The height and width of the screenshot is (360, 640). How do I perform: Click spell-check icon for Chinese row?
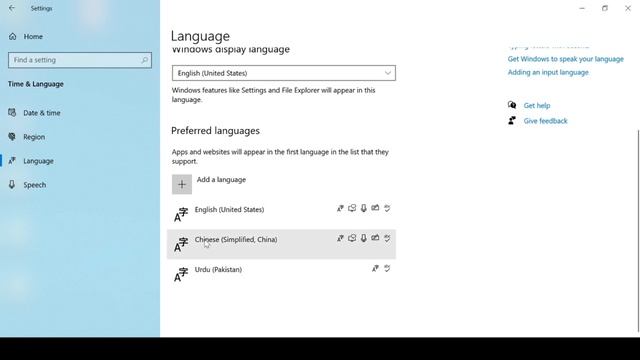(x=387, y=238)
